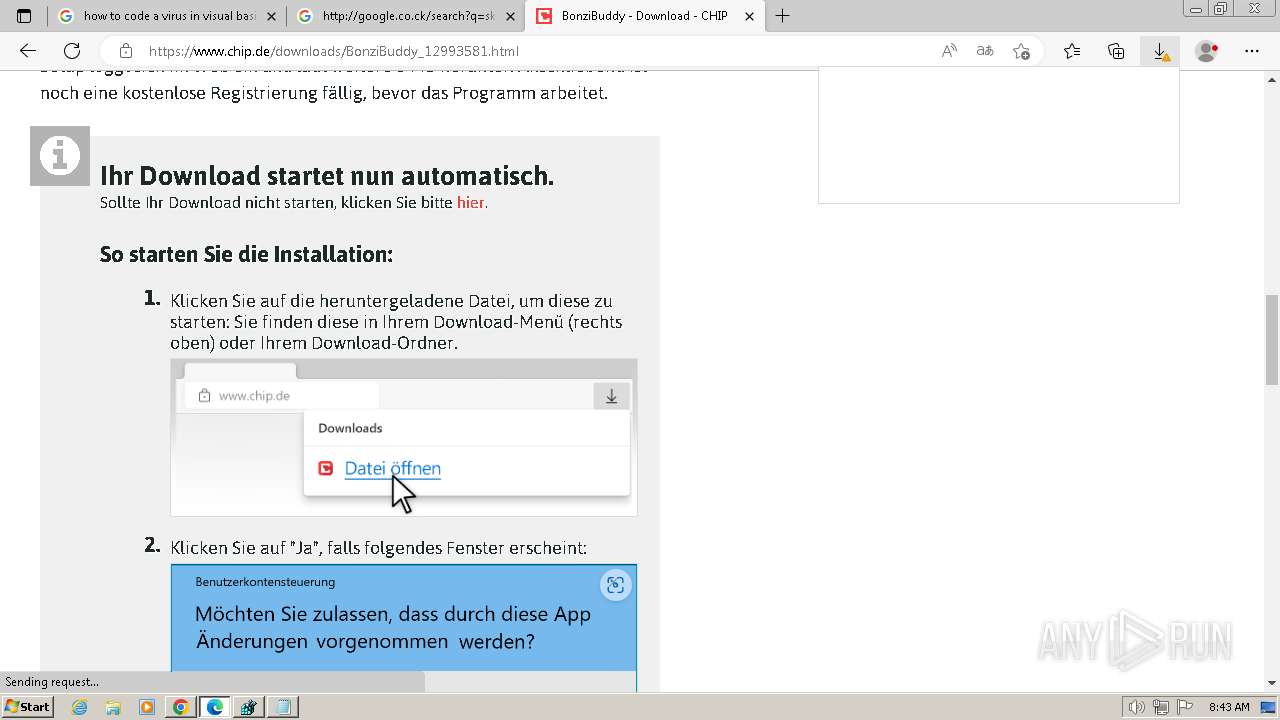This screenshot has width=1280, height=720.
Task: Click the vertical page scrollbar thumb
Action: pyautogui.click(x=1271, y=340)
